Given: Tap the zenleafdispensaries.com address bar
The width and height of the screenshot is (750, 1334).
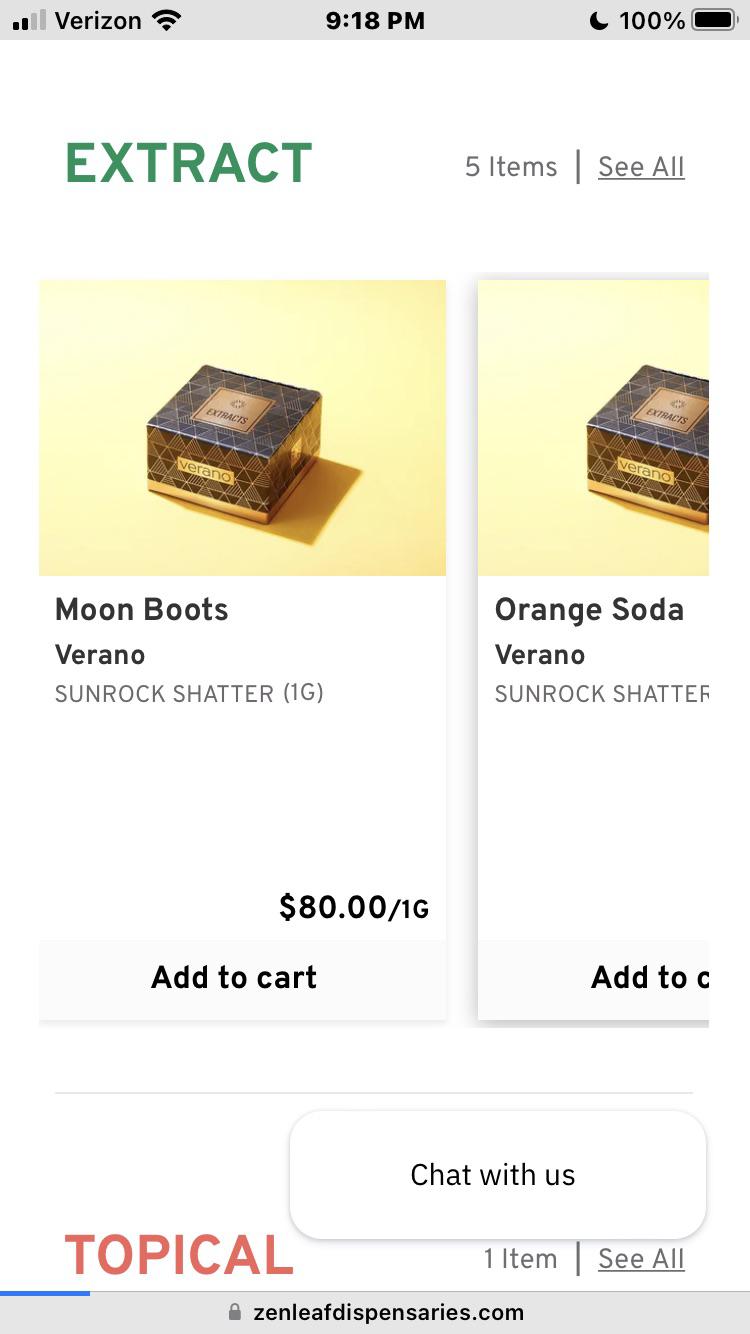Looking at the screenshot, I should click(388, 1312).
